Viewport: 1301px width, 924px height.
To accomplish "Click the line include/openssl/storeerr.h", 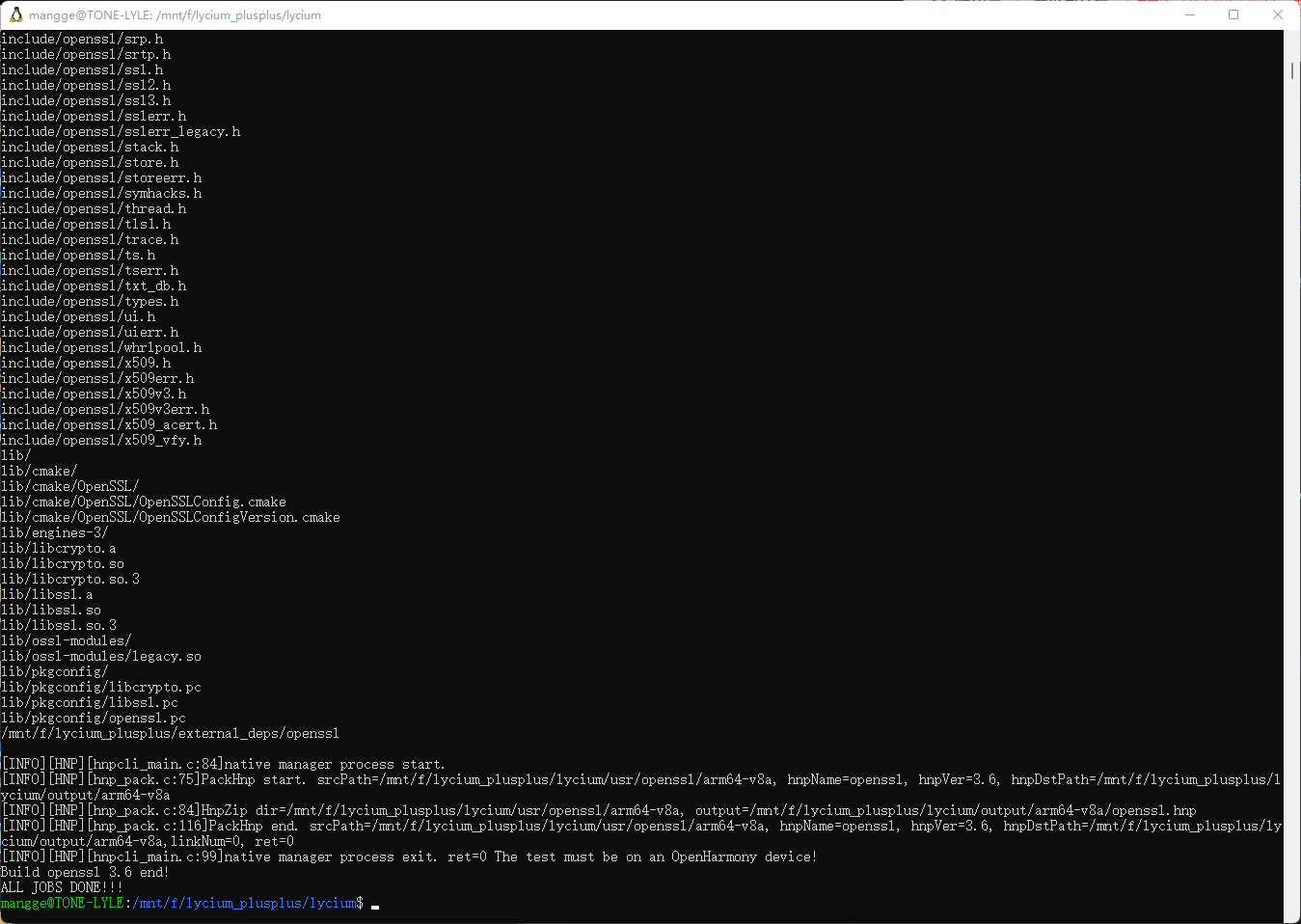I will 101,178.
